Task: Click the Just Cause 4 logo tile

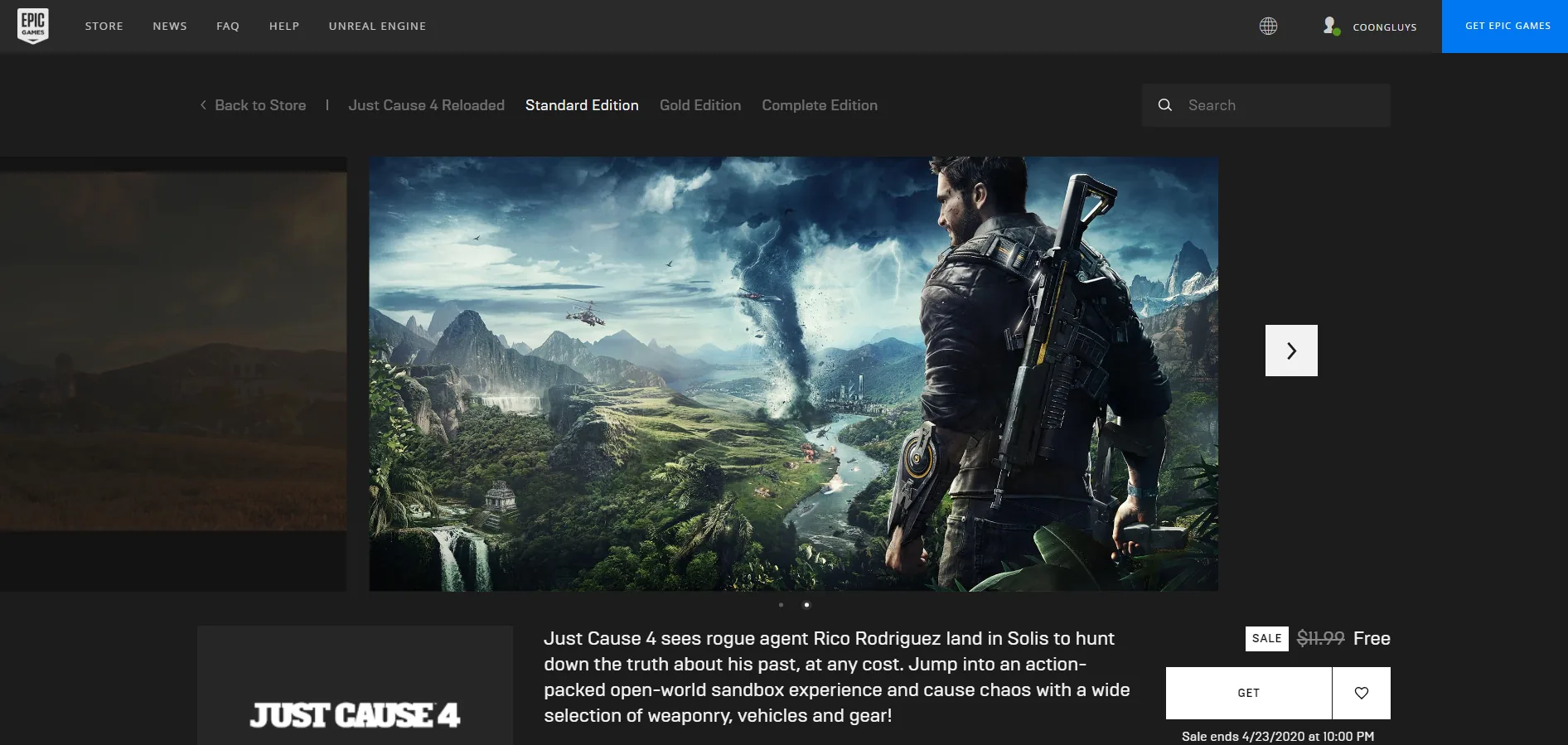Action: (x=355, y=685)
